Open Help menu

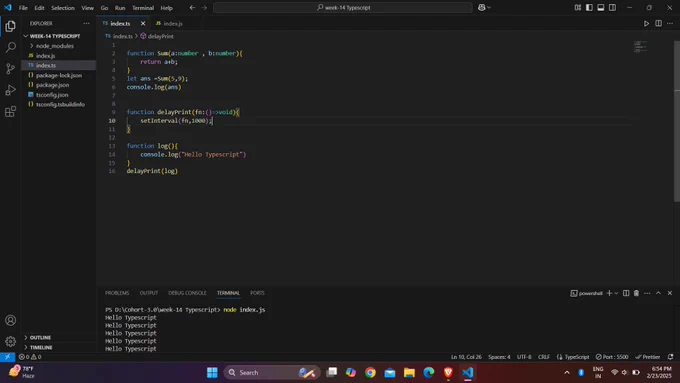167,8
